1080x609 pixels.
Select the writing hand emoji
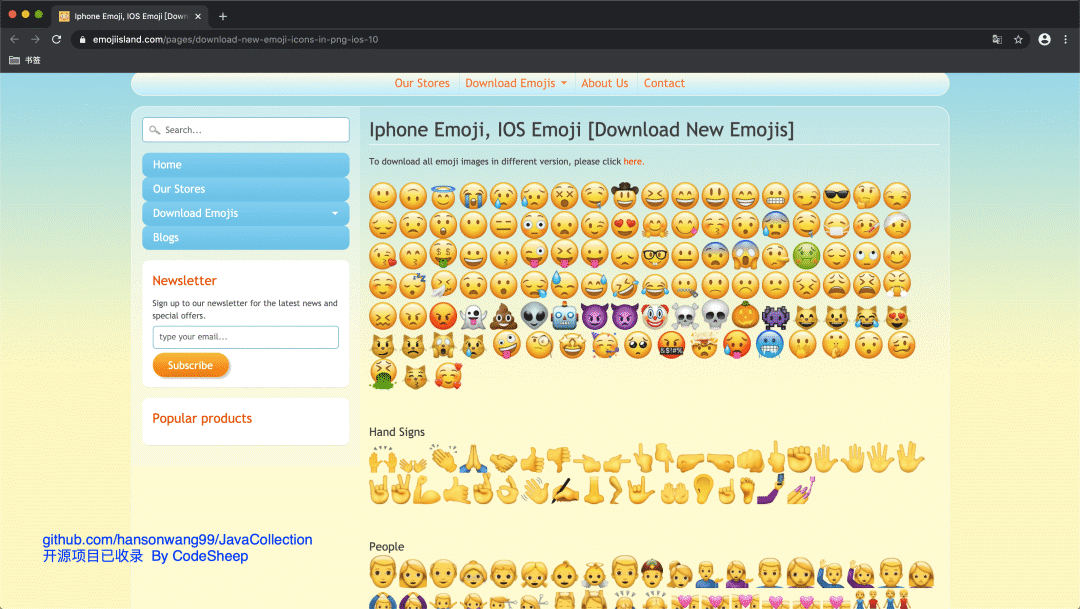pos(565,491)
